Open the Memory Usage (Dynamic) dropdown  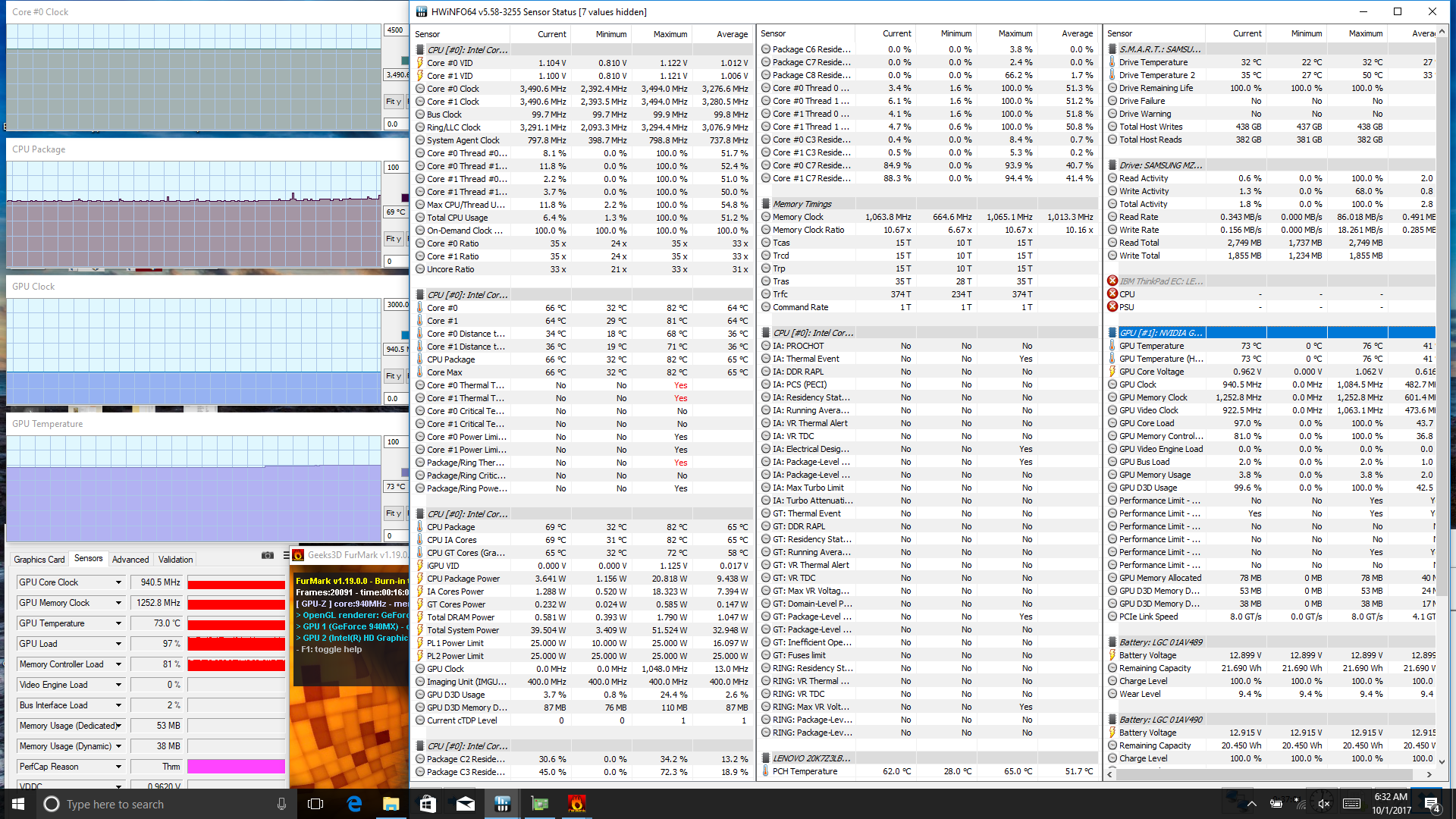(x=118, y=746)
